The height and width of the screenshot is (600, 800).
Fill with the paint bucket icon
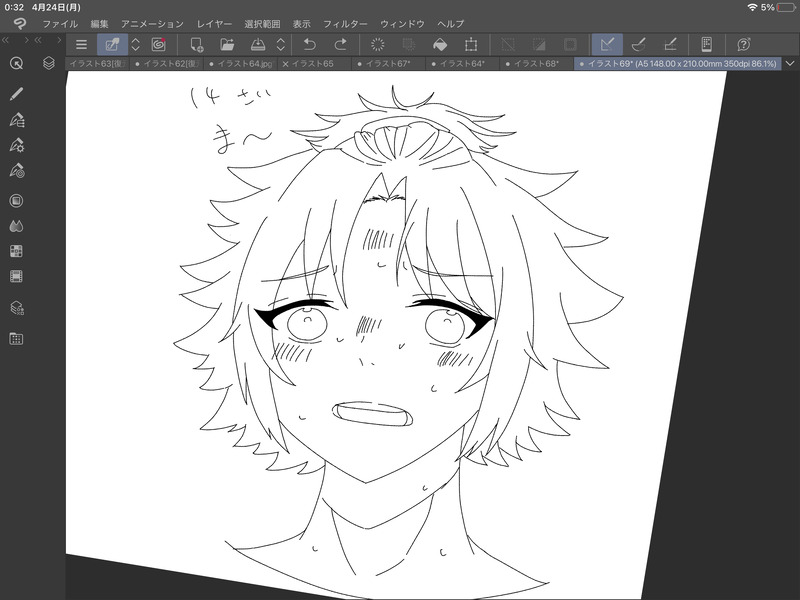[440, 45]
